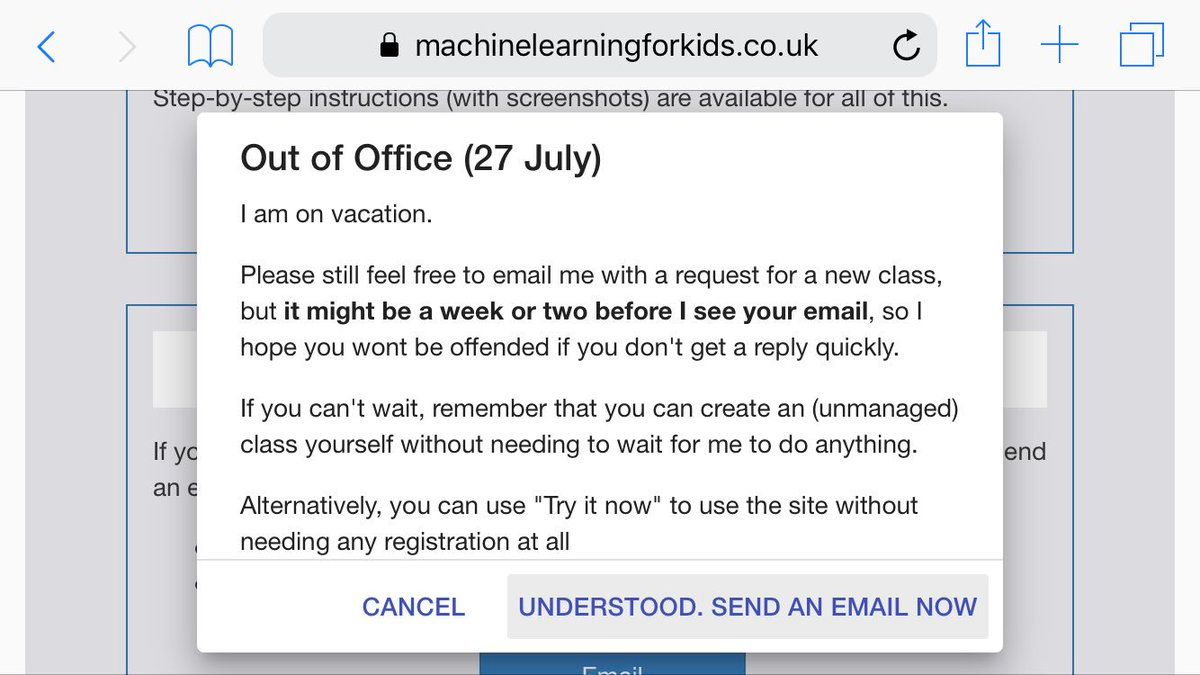Screen dimensions: 1200x675
Task: Click the 'hope you wont be offended' line
Action: 569,348
